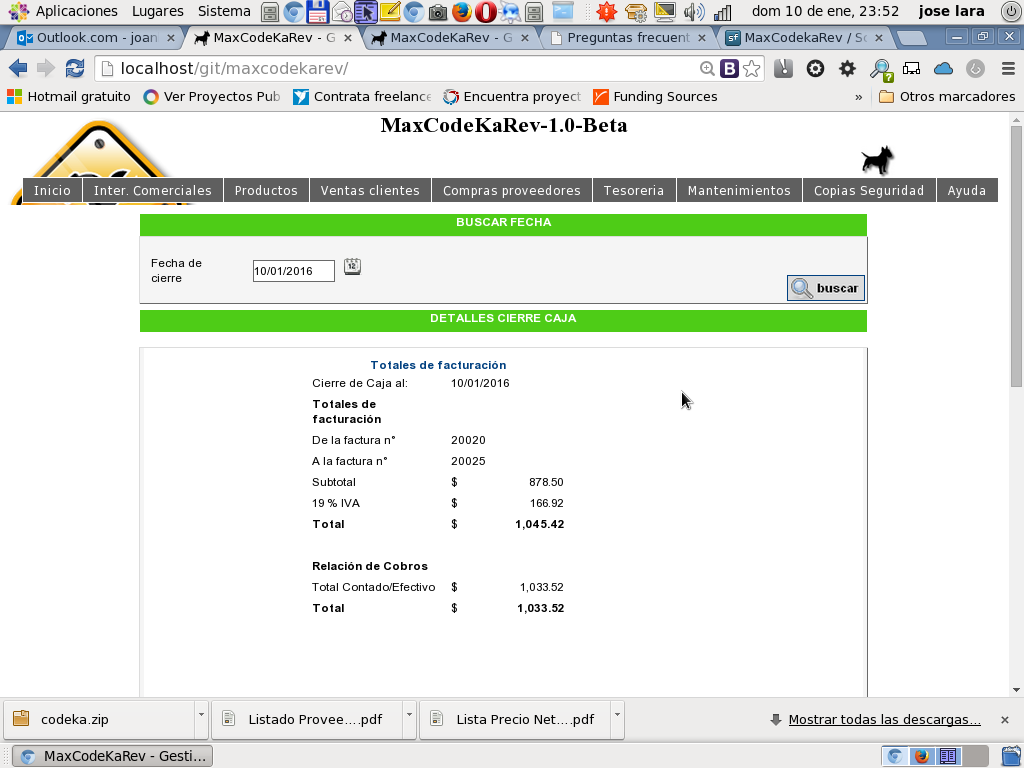Open the Tesoreria menu
1024x768 pixels.
coord(633,189)
